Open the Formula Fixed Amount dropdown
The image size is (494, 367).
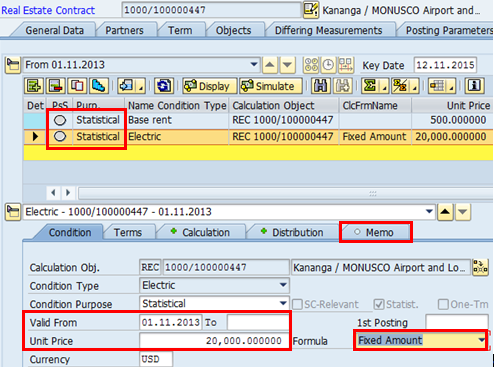(481, 340)
